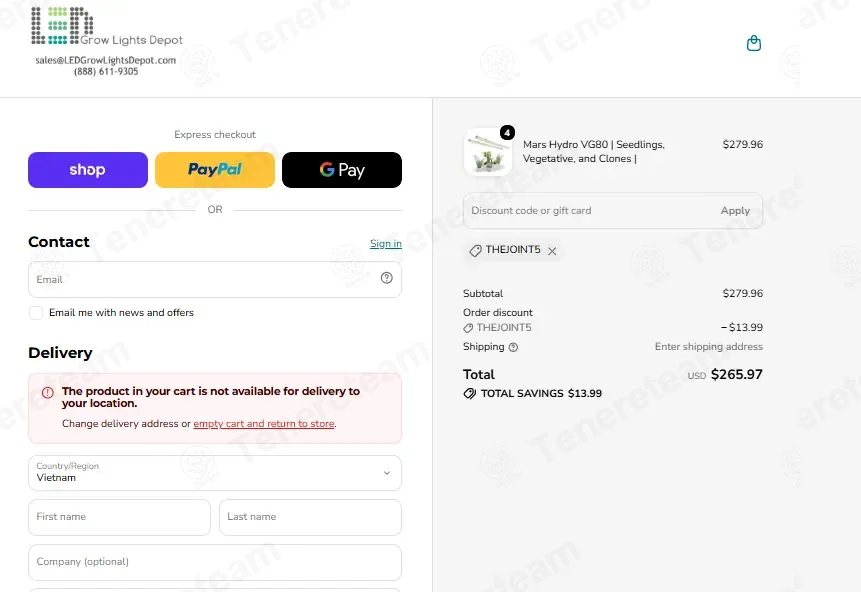The image size is (861, 592).
Task: Enable Email me with news and offers
Action: (36, 313)
